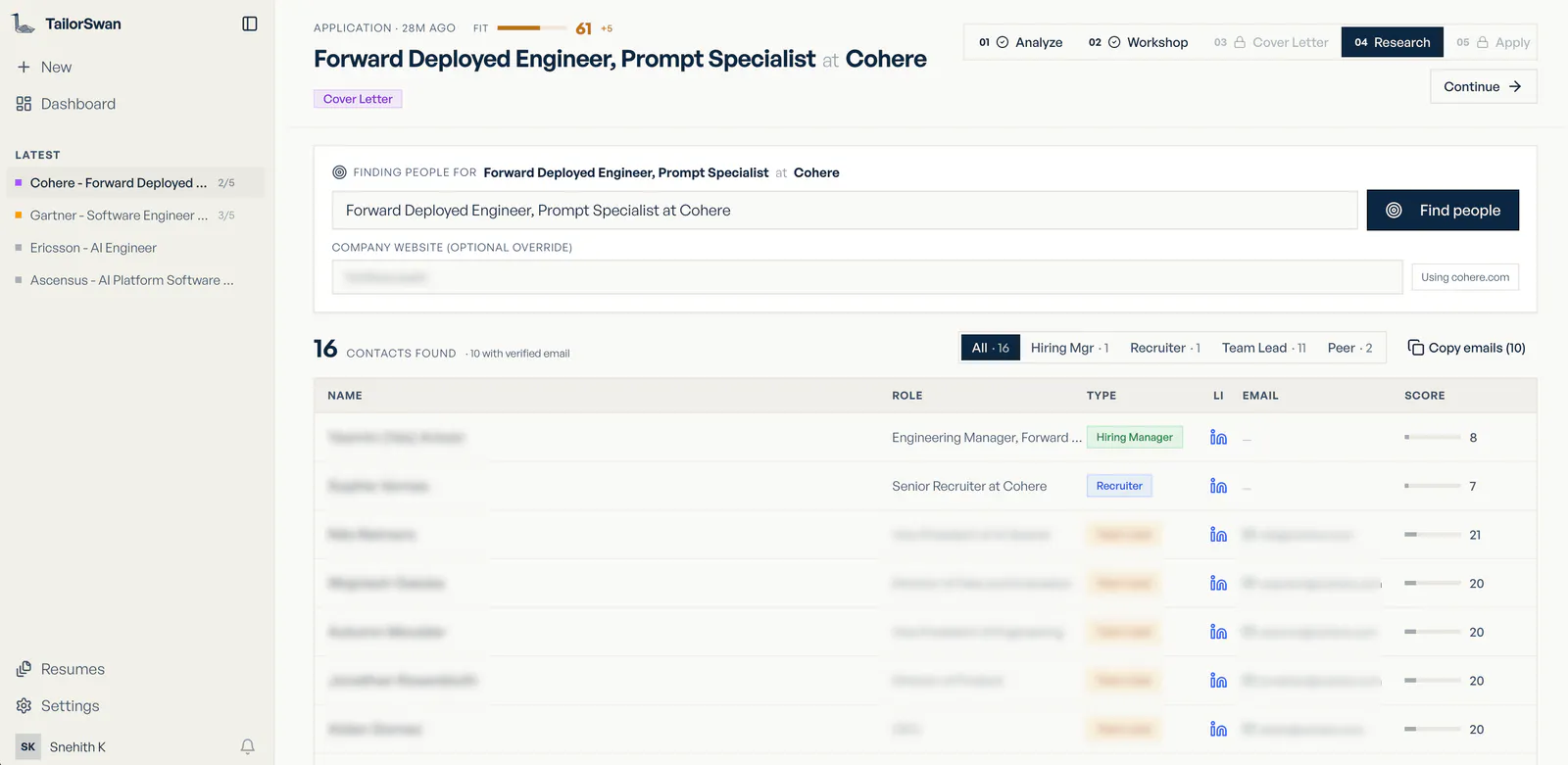Viewport: 1568px width, 765px height.
Task: Click the SCORE column header
Action: click(x=1425, y=396)
